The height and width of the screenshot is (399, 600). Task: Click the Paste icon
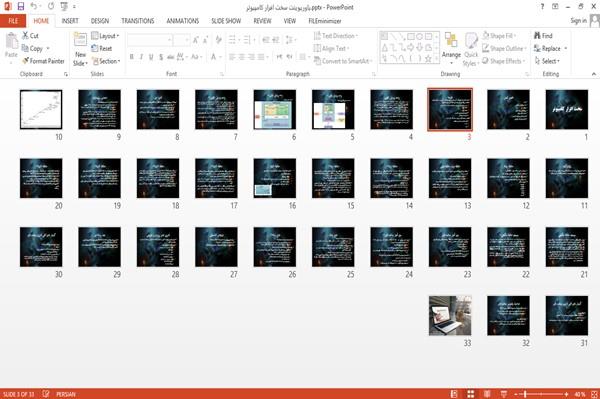[11, 41]
